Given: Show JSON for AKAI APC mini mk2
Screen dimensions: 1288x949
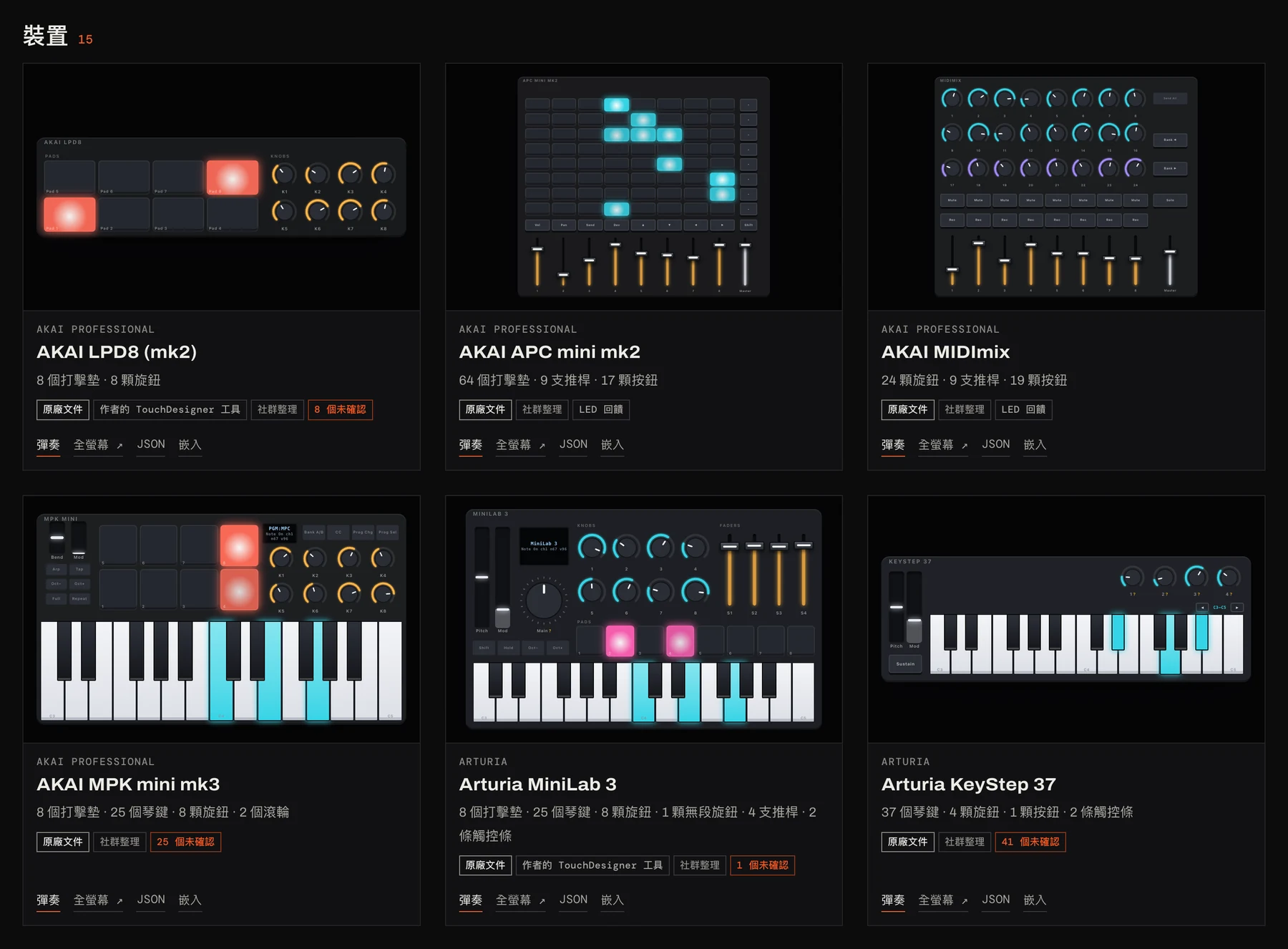Looking at the screenshot, I should pyautogui.click(x=573, y=444).
